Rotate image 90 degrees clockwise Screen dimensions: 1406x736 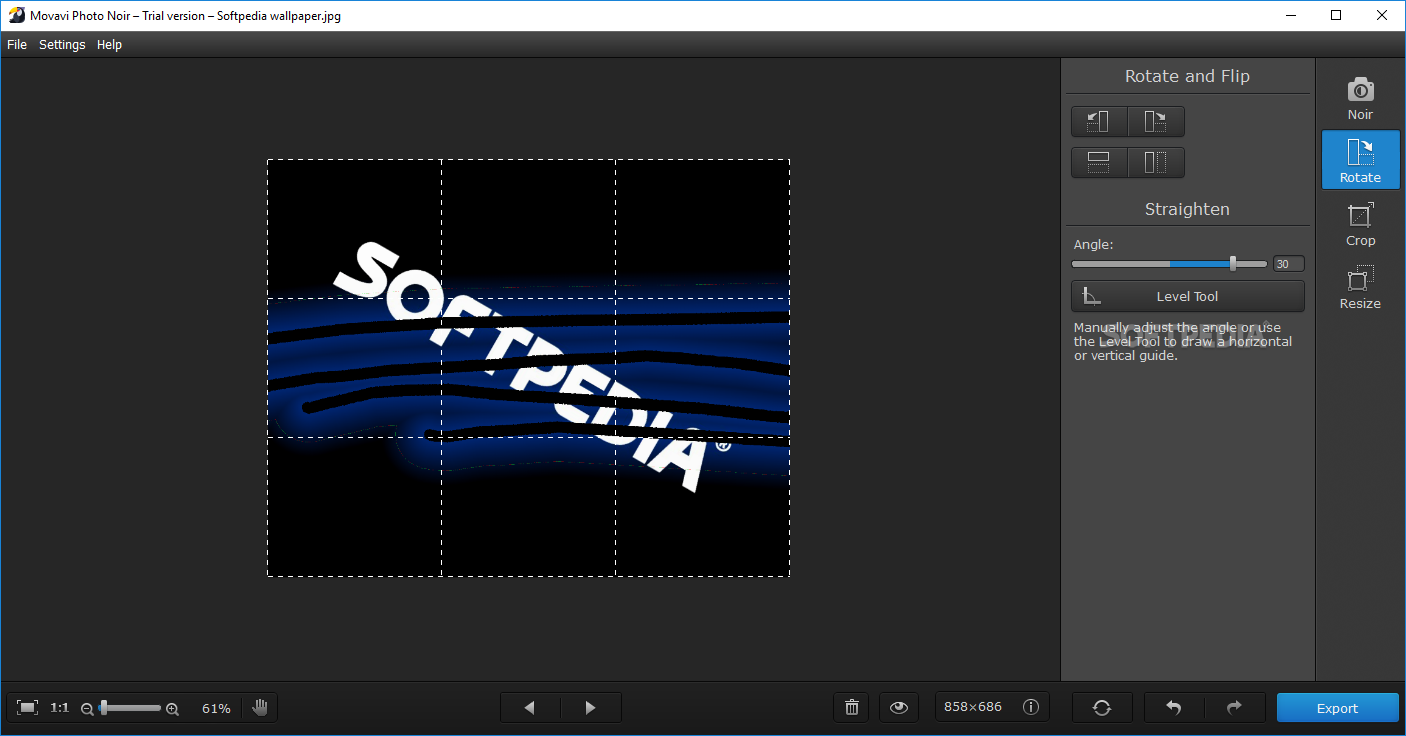point(1156,121)
